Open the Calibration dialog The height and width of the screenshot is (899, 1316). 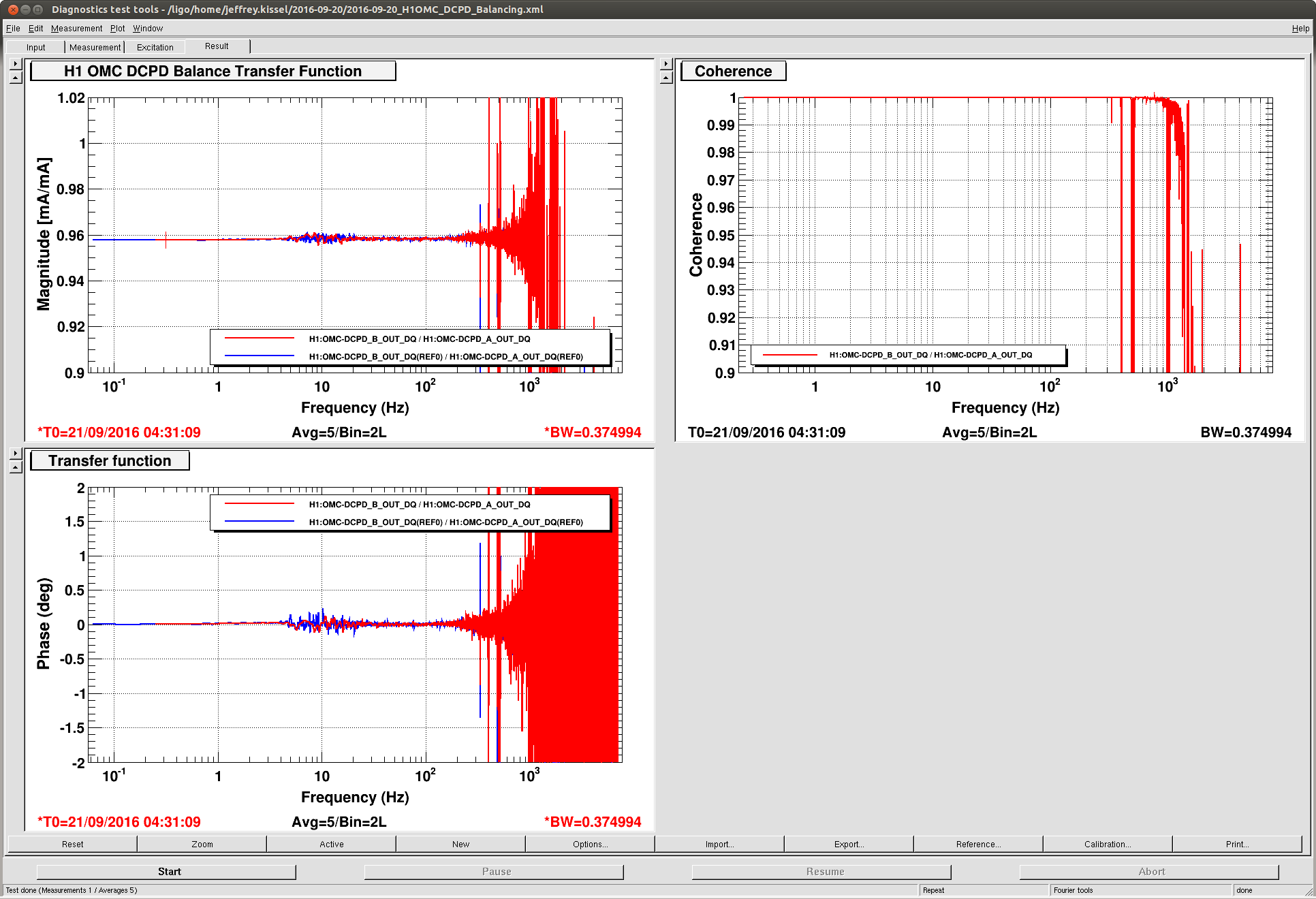[x=1108, y=844]
